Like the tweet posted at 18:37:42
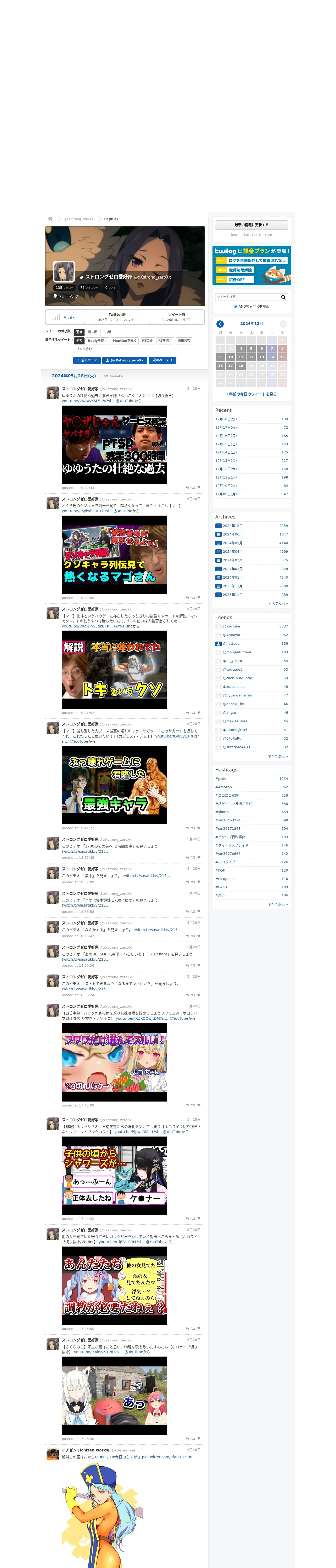This screenshot has height=1568, width=336. coord(199,858)
